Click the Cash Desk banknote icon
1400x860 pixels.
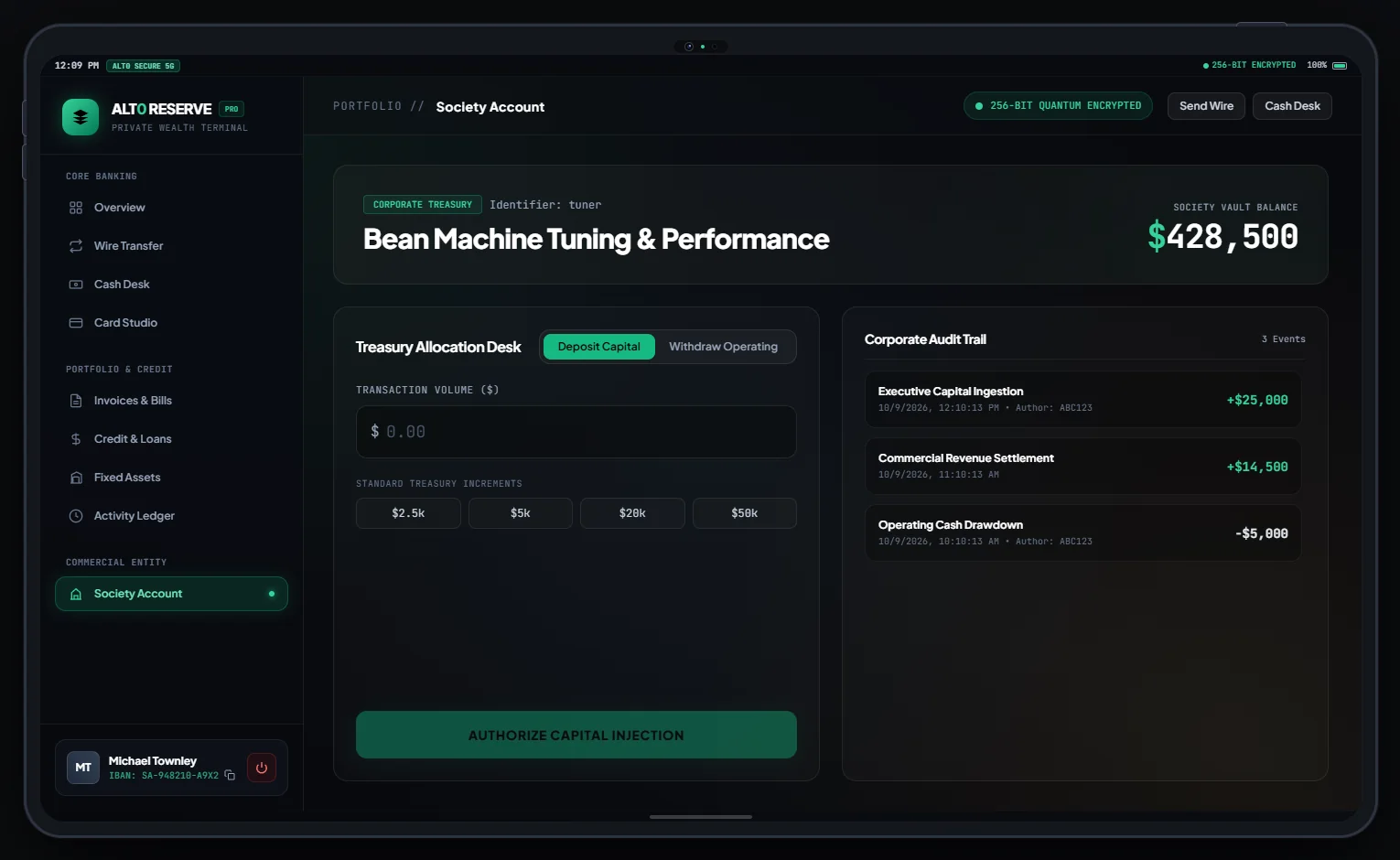[x=76, y=285]
